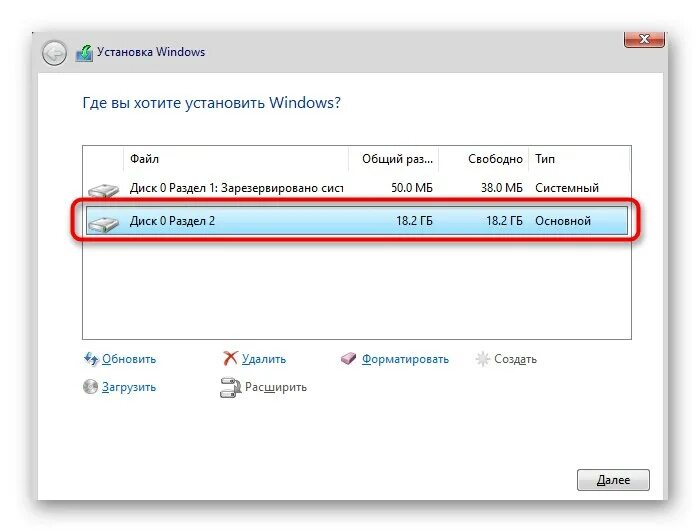Viewport: 700px width, 532px height.
Task: Click the 18.2 ГБ value under Общий раз...
Action: 414,221
